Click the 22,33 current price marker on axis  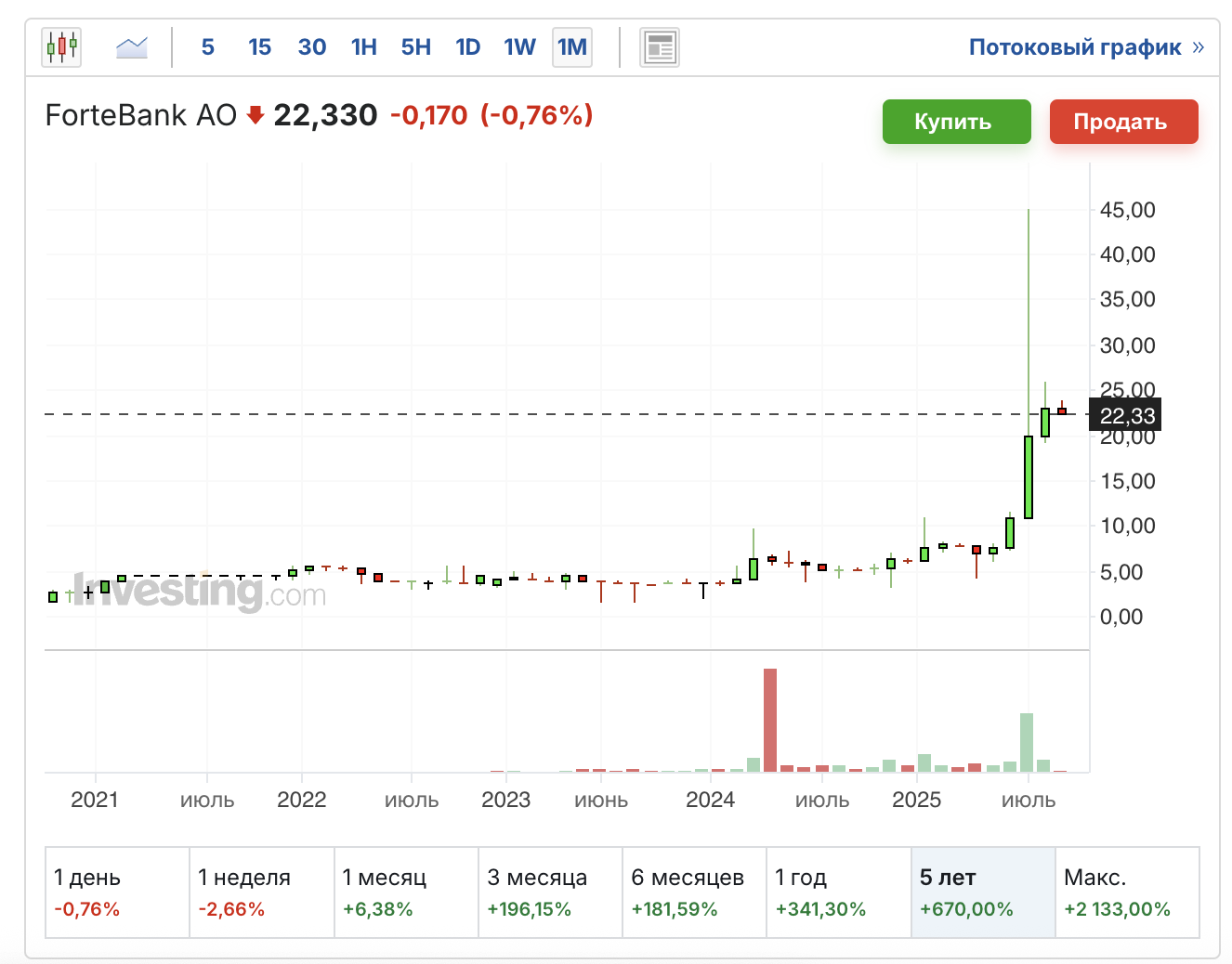[1126, 415]
